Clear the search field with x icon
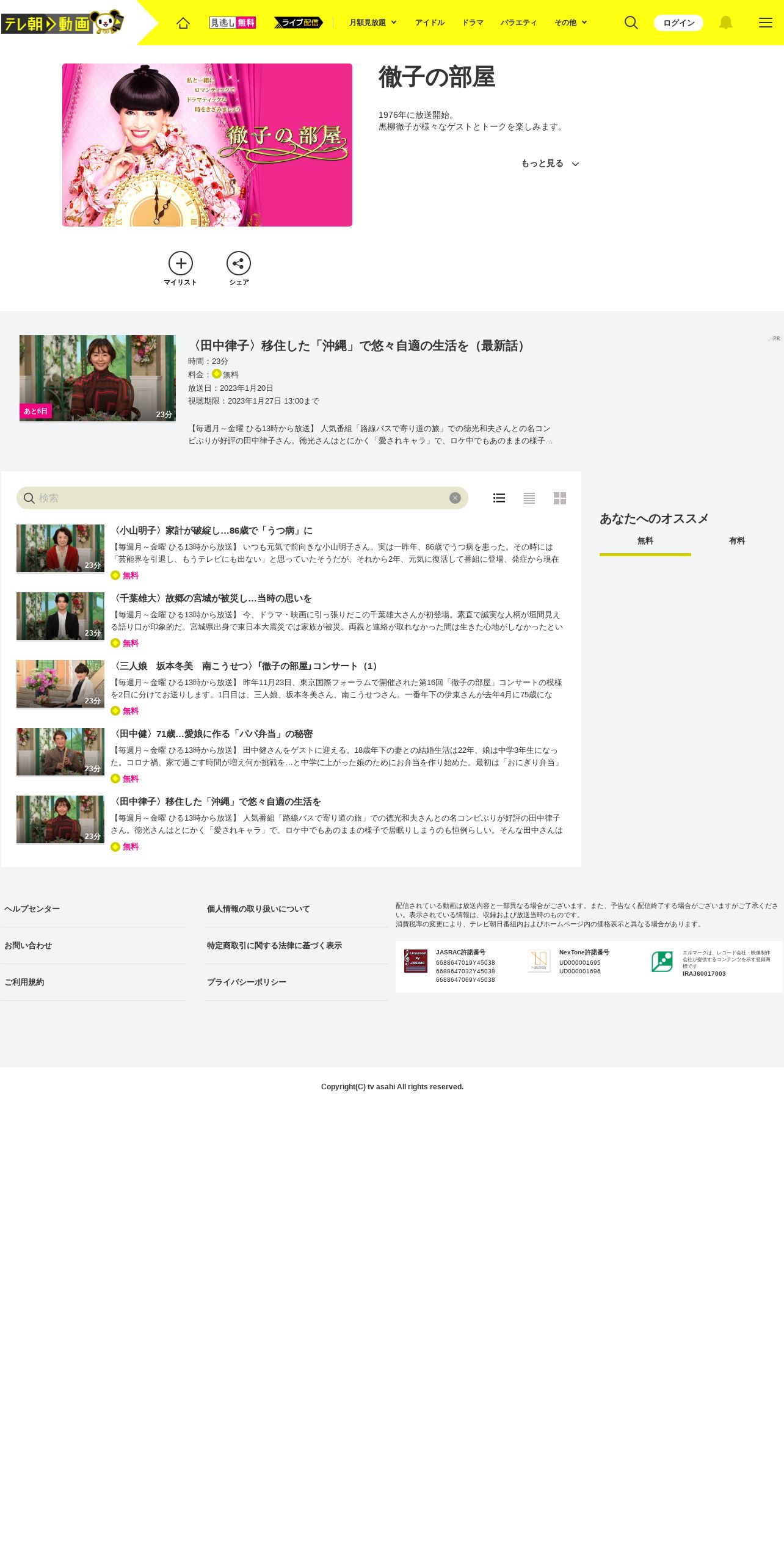This screenshot has width=784, height=1568. pyautogui.click(x=455, y=498)
